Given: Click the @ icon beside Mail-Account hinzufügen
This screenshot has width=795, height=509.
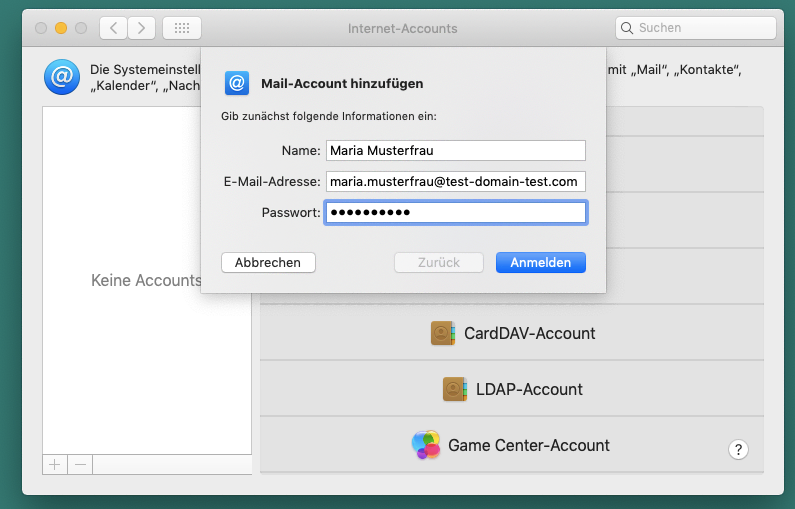Looking at the screenshot, I should coord(237,83).
